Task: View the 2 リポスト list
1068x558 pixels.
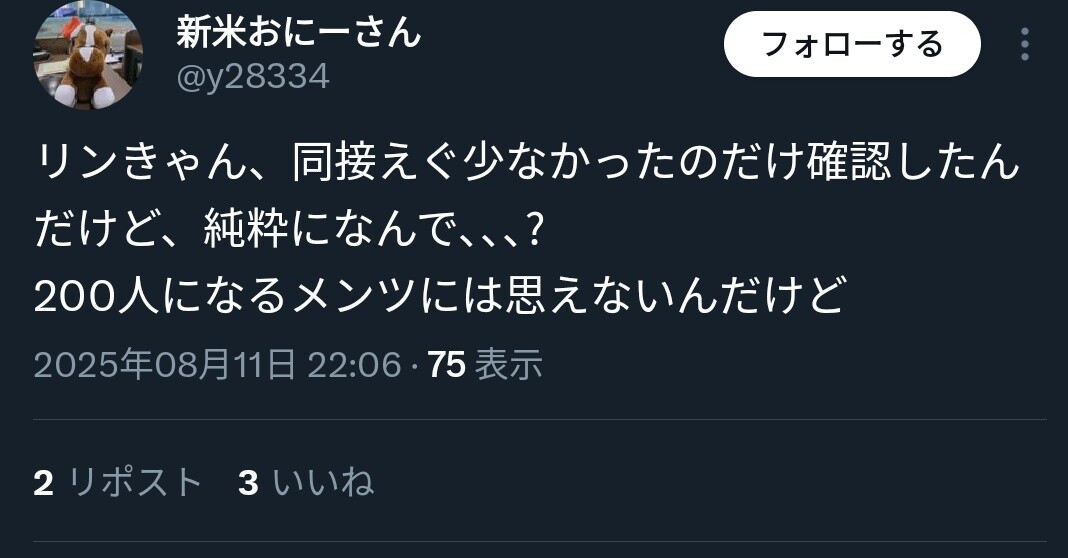Action: pyautogui.click(x=117, y=482)
